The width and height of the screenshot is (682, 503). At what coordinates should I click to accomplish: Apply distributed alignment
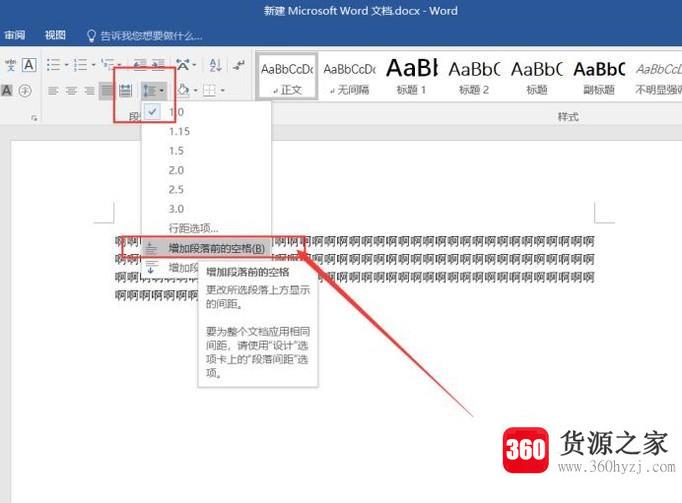[x=126, y=91]
